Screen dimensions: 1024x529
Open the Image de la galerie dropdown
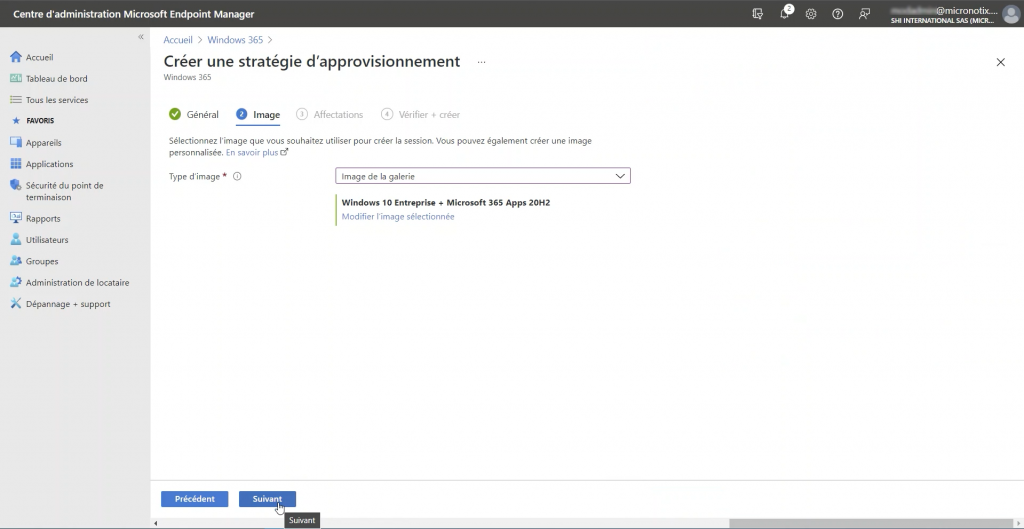click(x=483, y=176)
